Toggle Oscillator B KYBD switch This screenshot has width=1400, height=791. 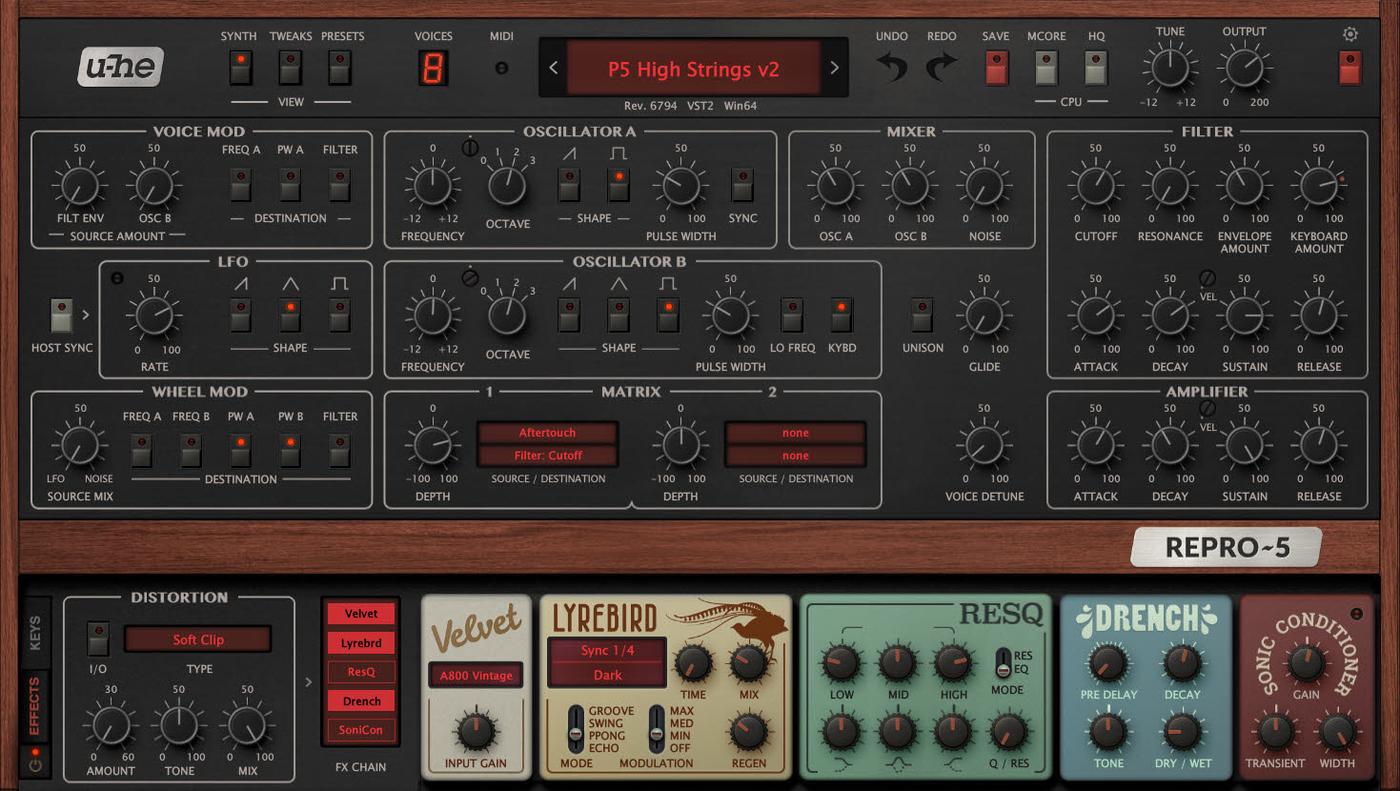point(841,314)
